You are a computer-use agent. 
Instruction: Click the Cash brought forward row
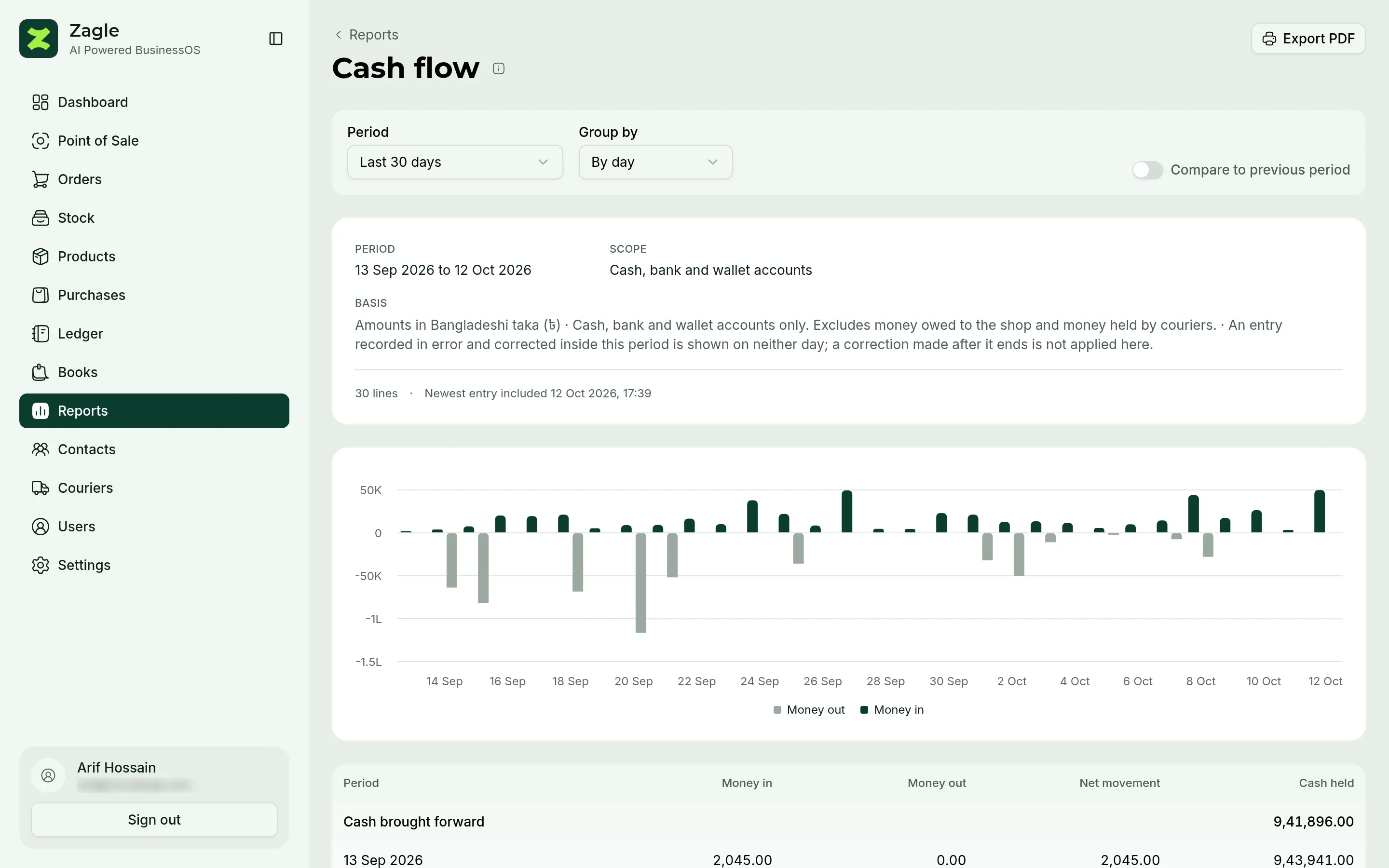[x=848, y=822]
